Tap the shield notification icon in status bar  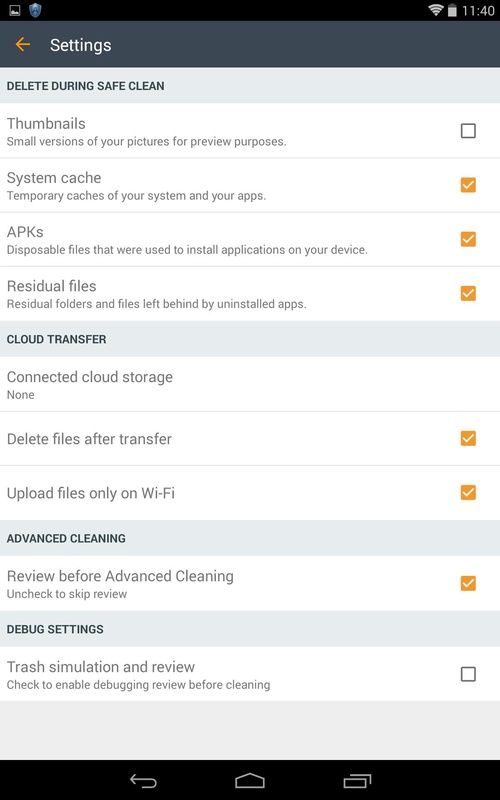35,10
